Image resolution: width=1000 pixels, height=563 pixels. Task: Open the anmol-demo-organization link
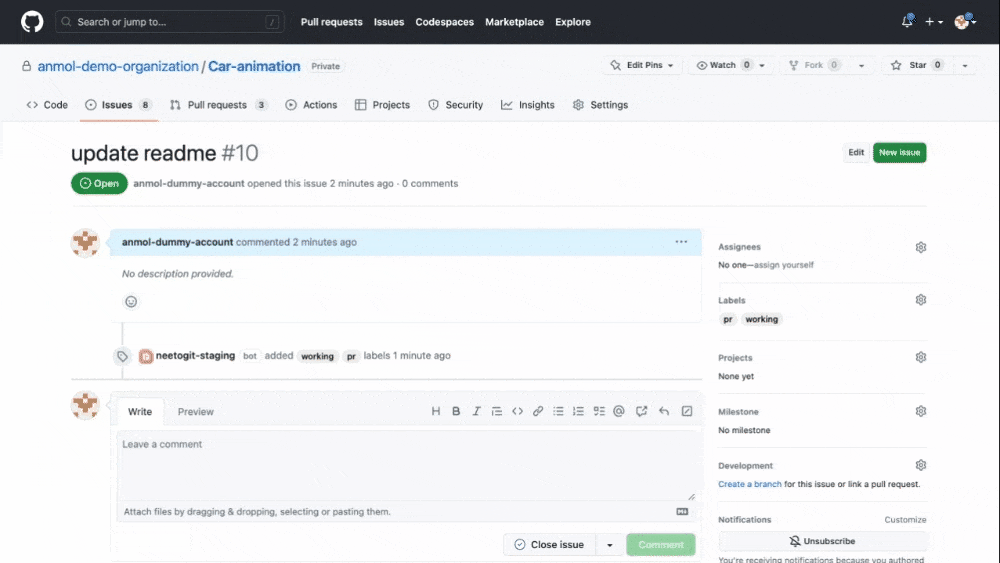[x=118, y=66]
